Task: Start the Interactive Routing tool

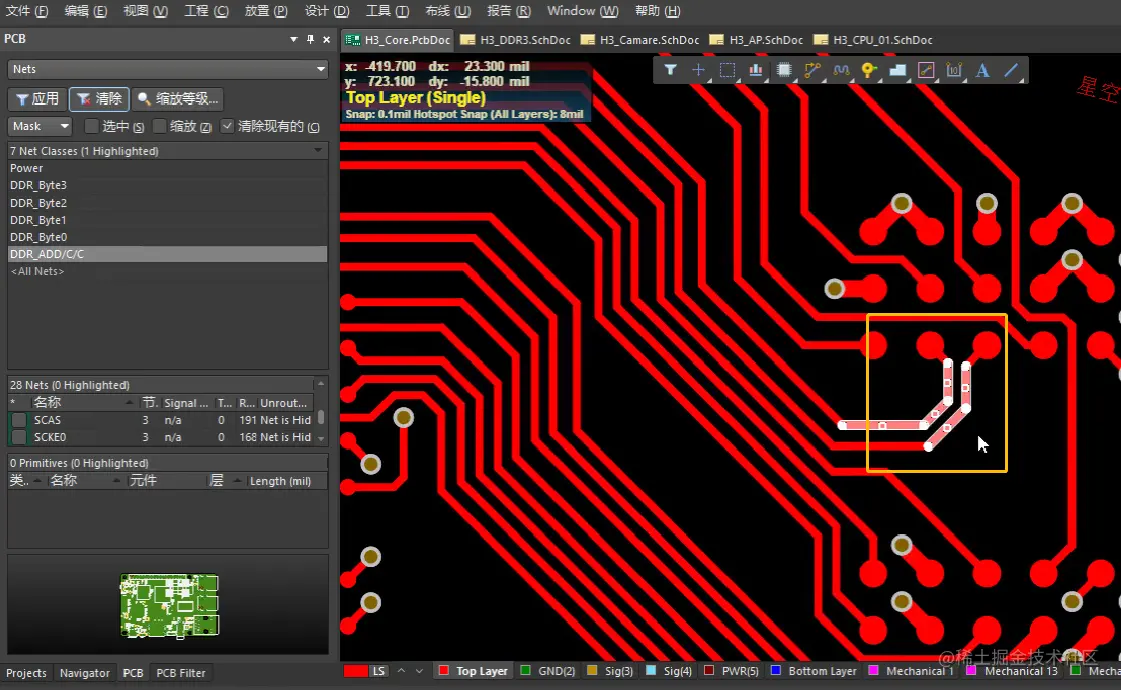Action: tap(812, 70)
